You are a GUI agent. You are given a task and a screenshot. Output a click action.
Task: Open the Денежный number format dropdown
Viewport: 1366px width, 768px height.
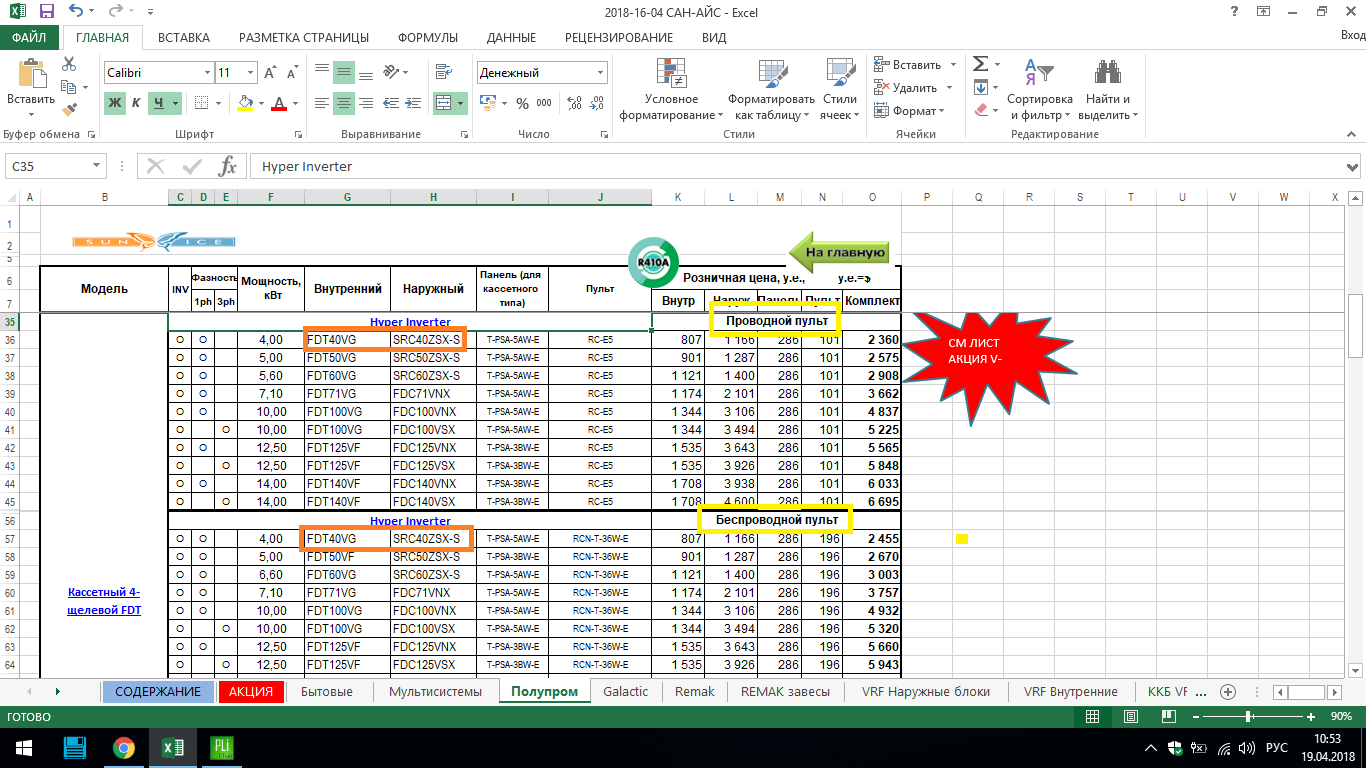tap(601, 73)
